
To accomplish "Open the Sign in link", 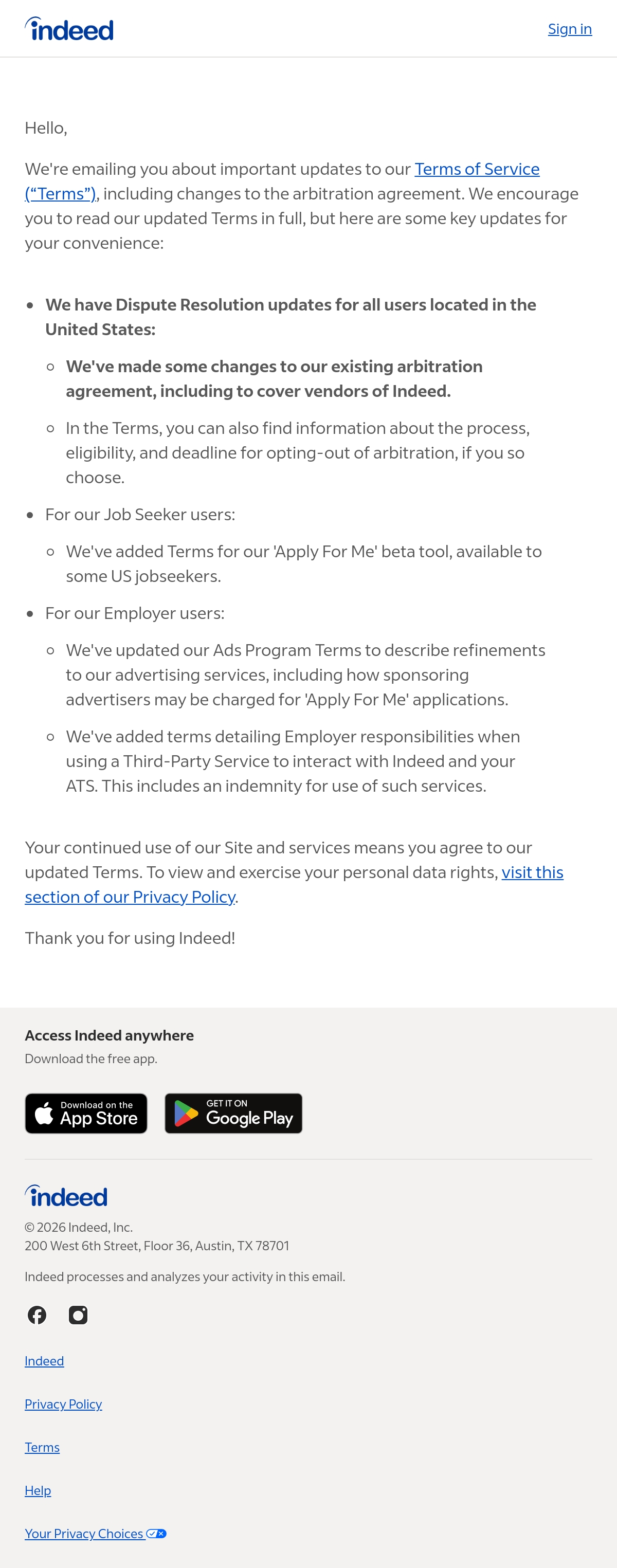I will click(x=570, y=29).
